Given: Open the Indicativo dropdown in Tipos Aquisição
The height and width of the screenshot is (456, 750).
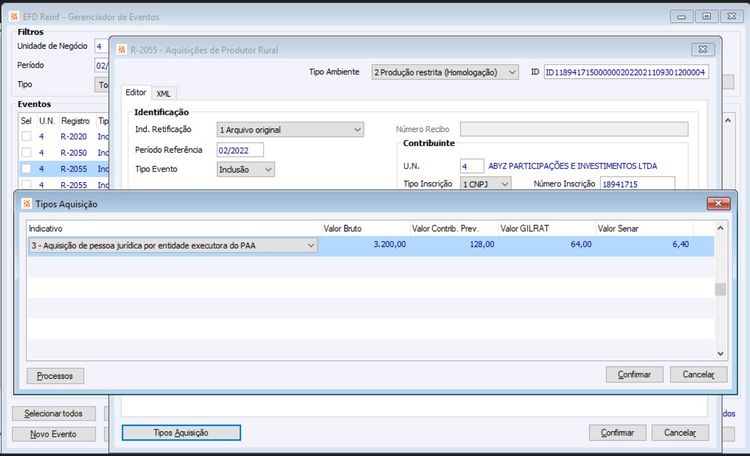Looking at the screenshot, I should click(x=311, y=245).
